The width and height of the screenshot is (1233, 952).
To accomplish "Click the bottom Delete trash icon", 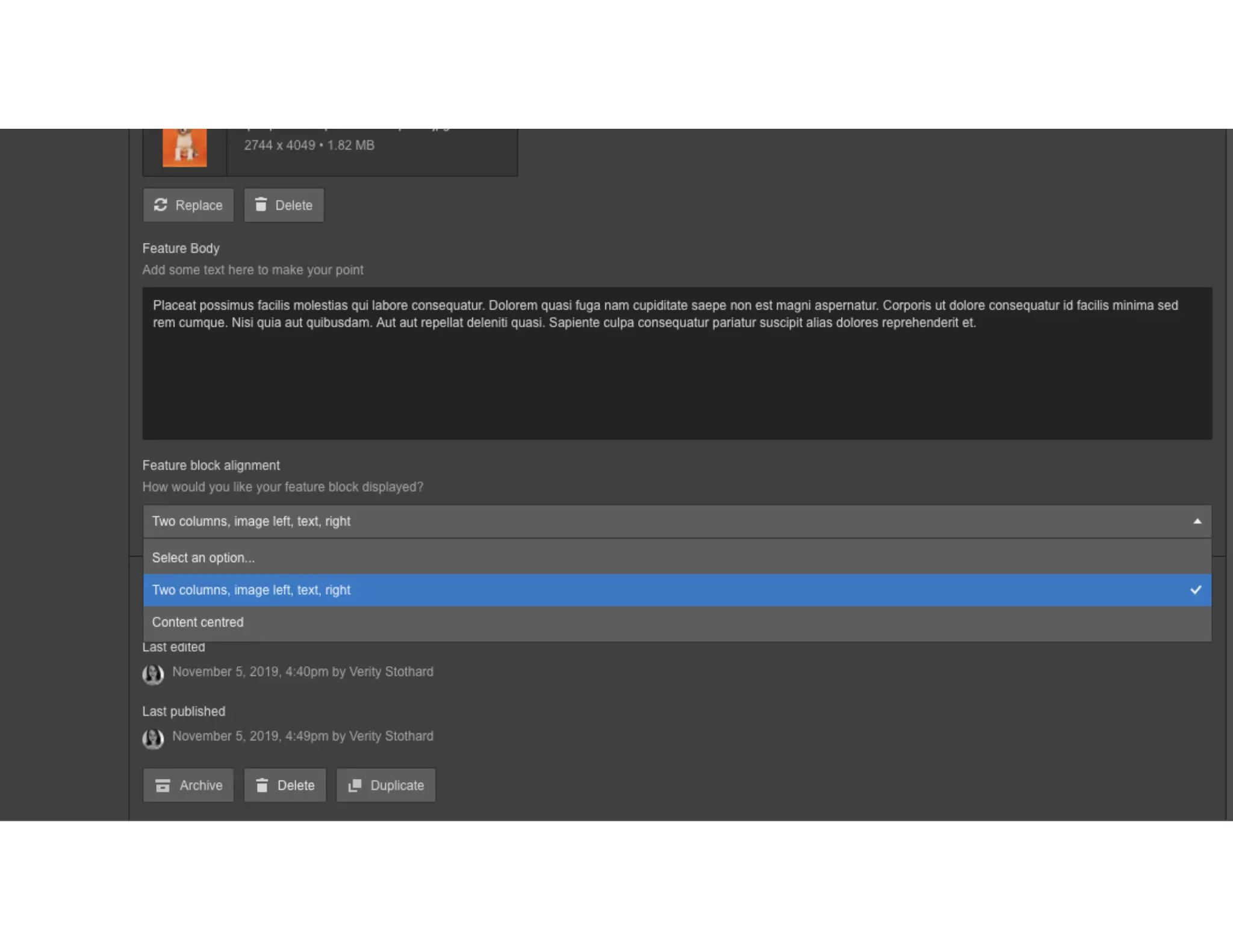I will 262,785.
